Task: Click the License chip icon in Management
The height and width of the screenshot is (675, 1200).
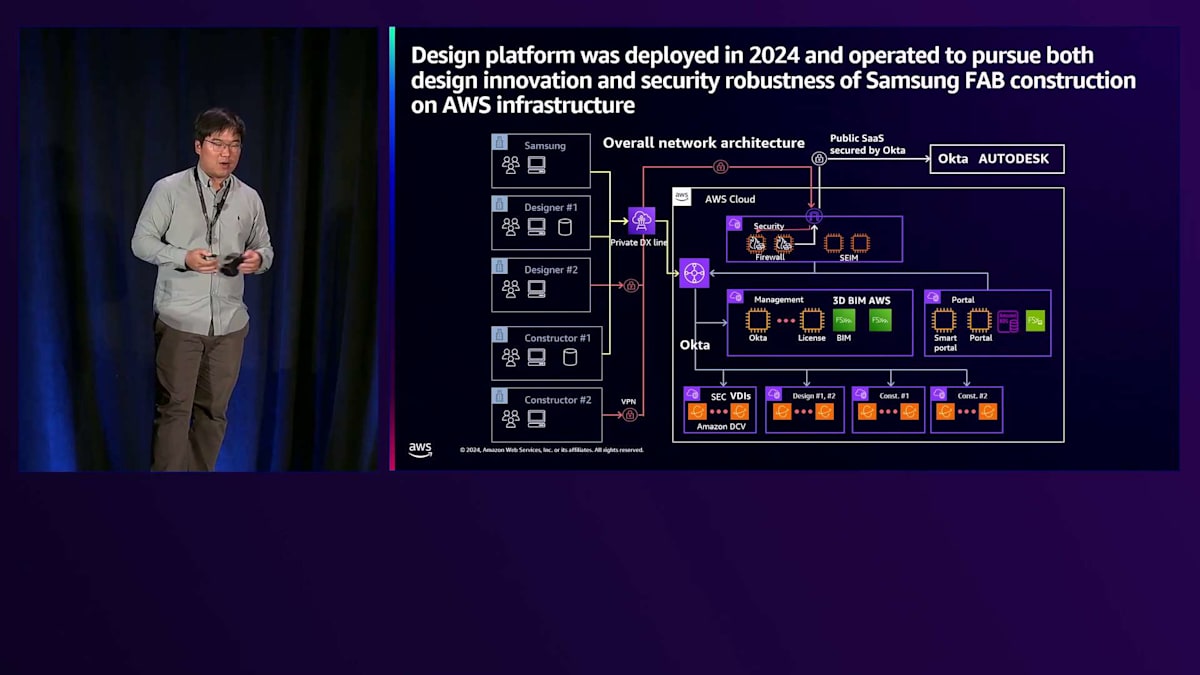Action: [810, 320]
